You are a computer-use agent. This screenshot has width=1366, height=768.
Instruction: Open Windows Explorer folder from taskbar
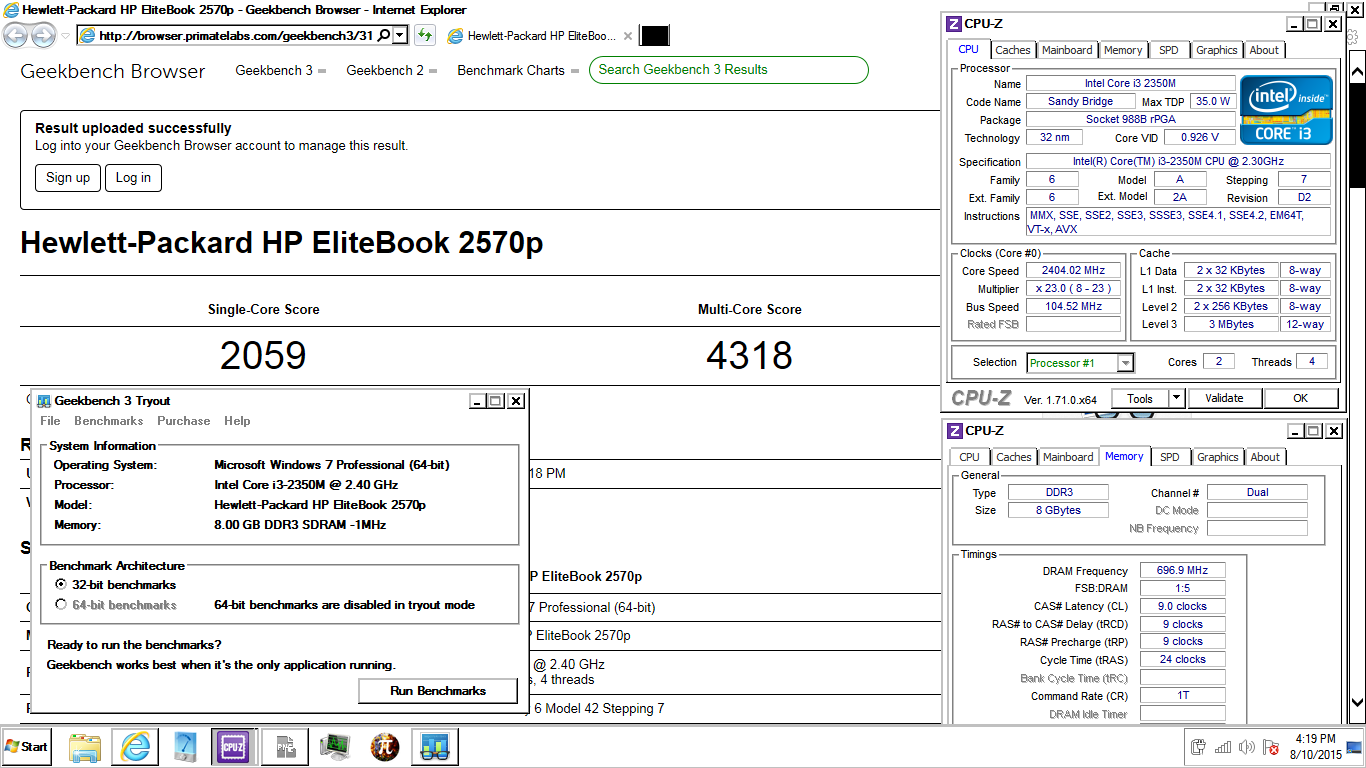[x=85, y=747]
